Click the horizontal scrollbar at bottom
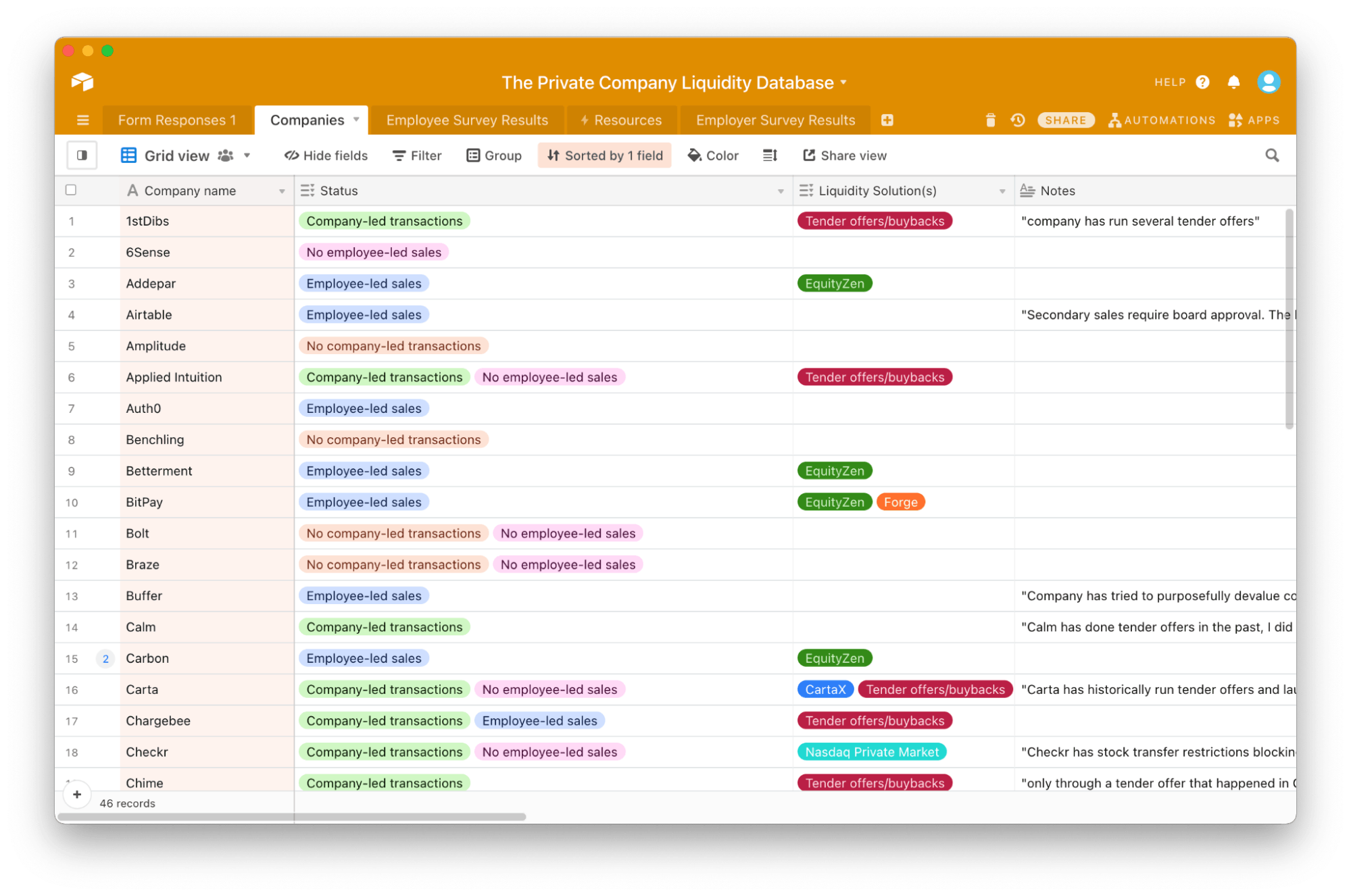 (x=291, y=817)
